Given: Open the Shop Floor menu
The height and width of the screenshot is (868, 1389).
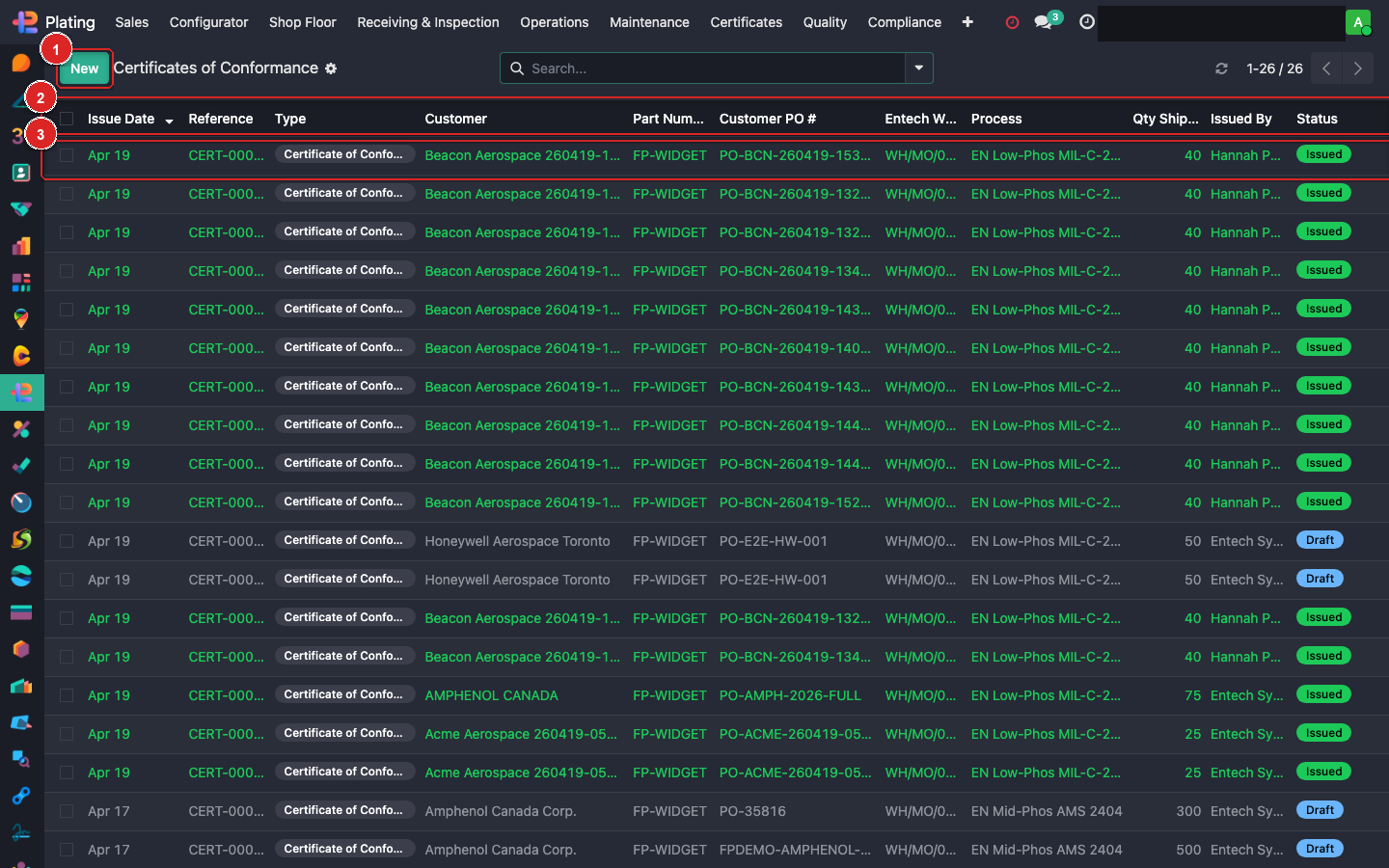Looking at the screenshot, I should click(x=302, y=22).
